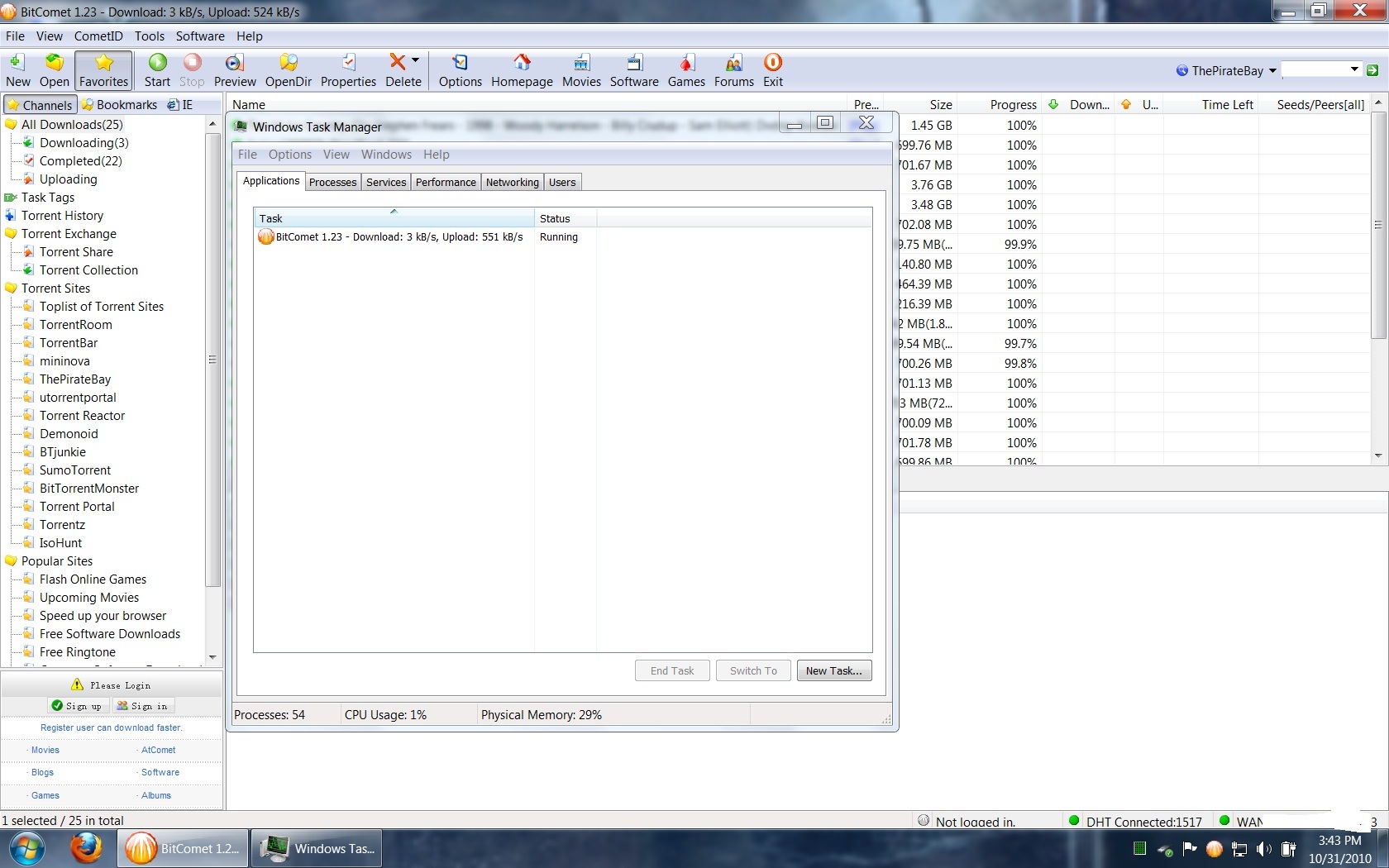Click the Forums toolbar icon
1389x868 pixels.
click(734, 70)
